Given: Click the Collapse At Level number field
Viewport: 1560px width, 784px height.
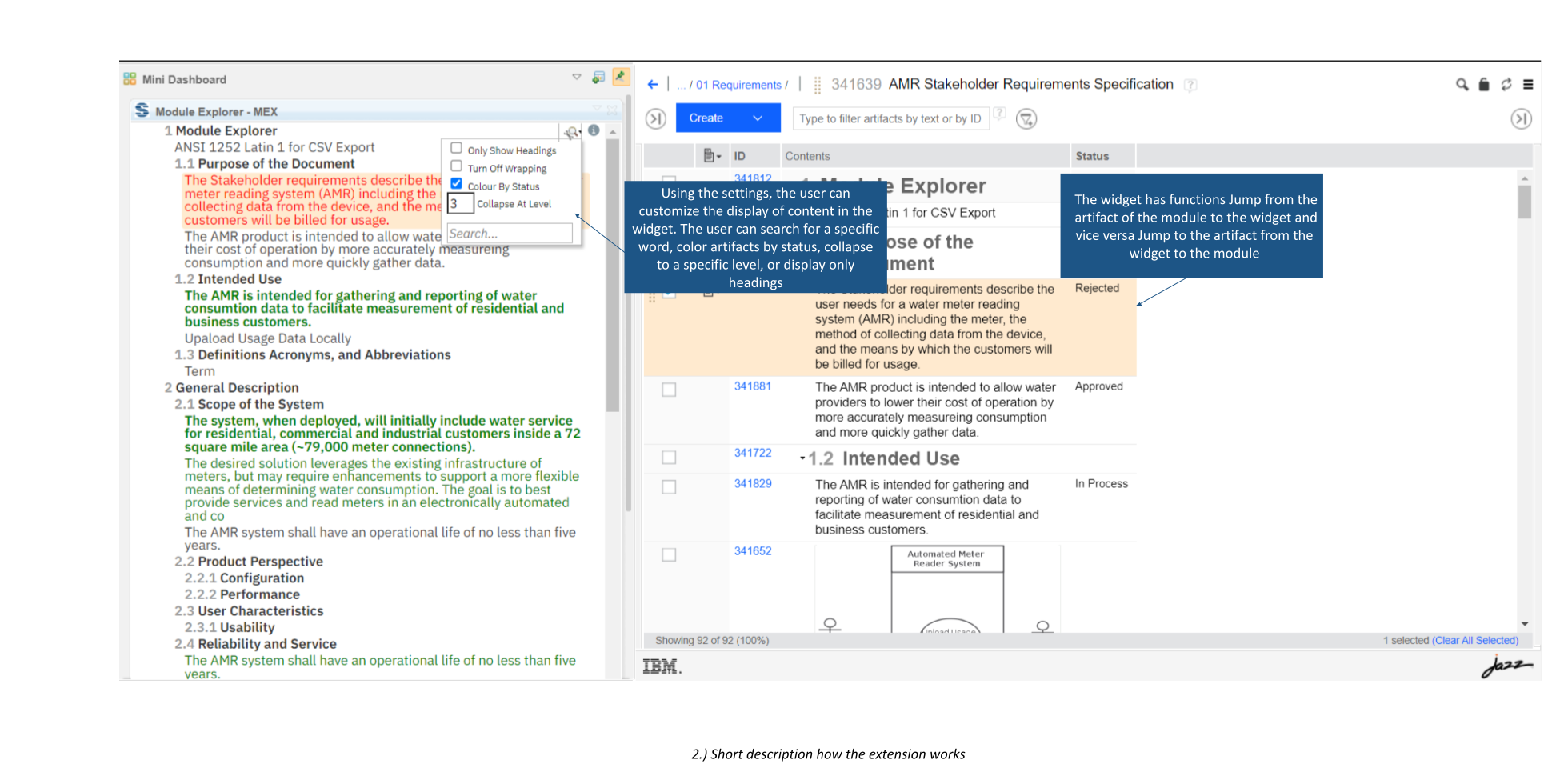Looking at the screenshot, I should (x=460, y=204).
